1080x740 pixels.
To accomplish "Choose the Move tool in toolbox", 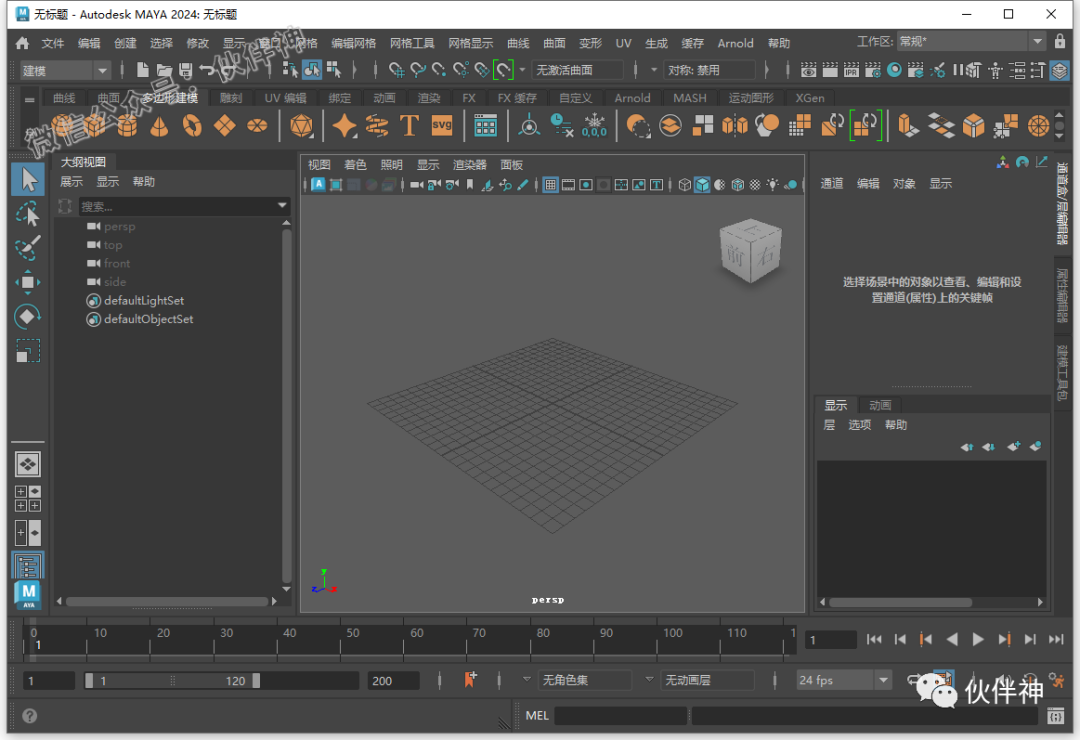I will (28, 282).
